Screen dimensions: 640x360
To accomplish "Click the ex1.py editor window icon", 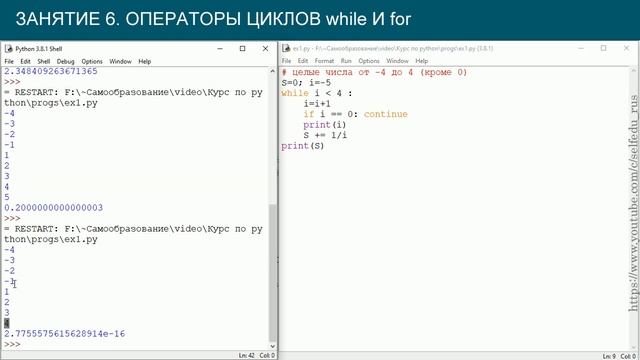I will pos(286,48).
